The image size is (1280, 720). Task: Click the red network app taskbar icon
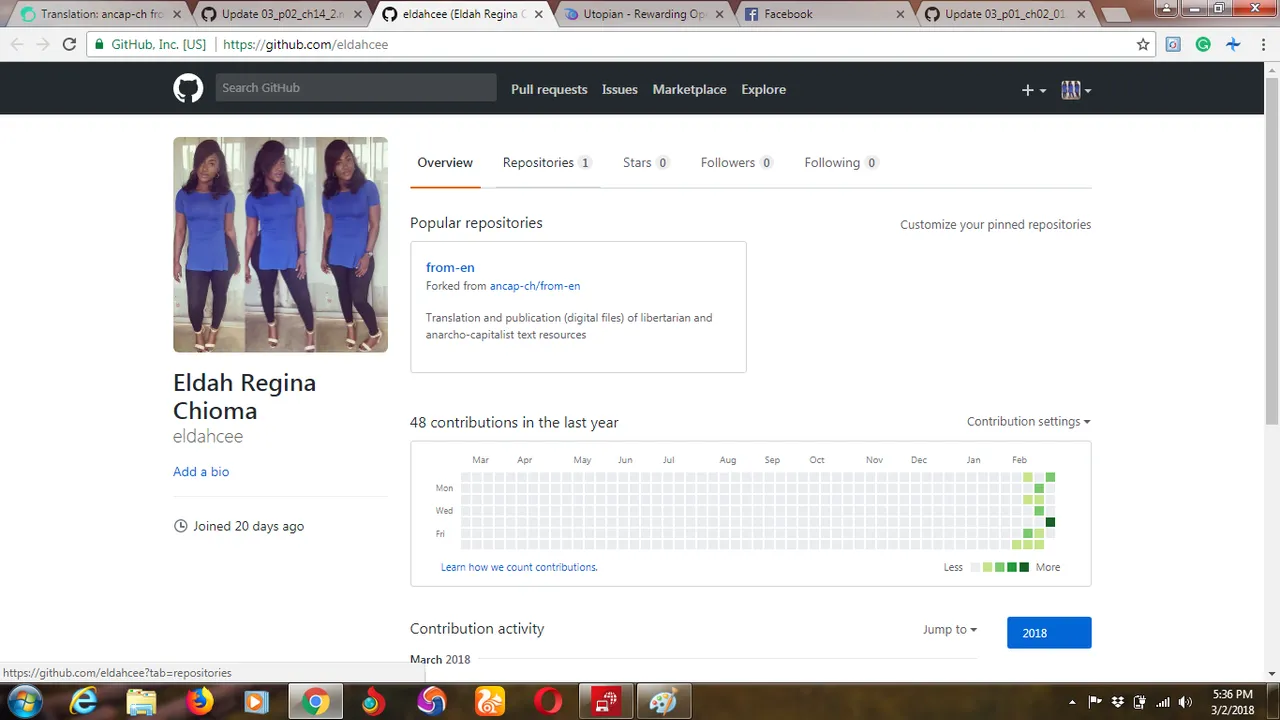coord(606,702)
